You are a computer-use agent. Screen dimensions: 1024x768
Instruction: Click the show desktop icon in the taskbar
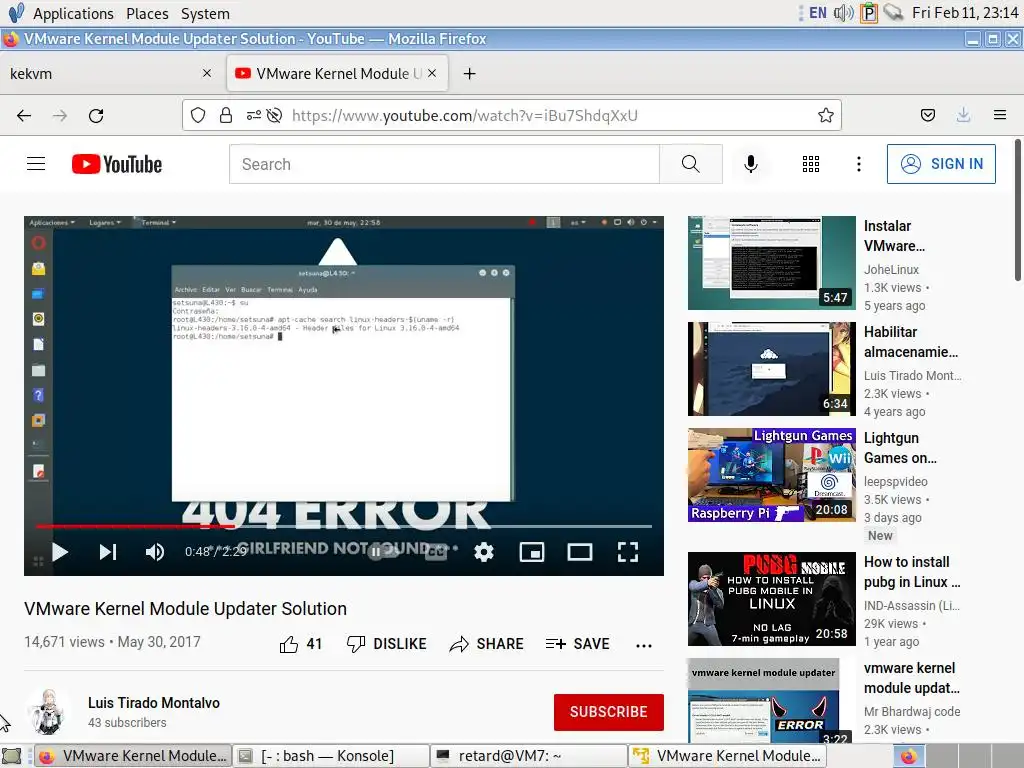coord(12,756)
